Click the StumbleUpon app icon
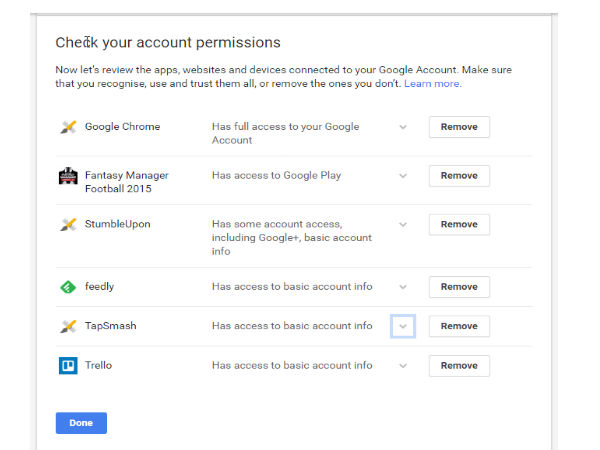 point(68,225)
